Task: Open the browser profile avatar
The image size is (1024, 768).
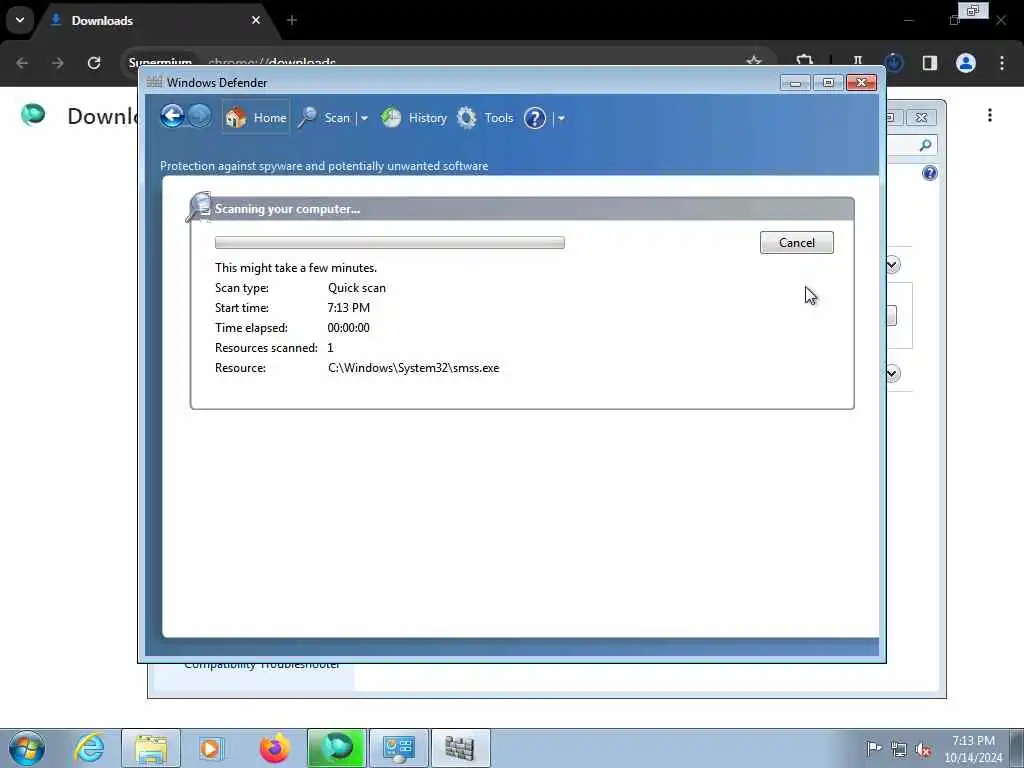Action: tap(966, 63)
